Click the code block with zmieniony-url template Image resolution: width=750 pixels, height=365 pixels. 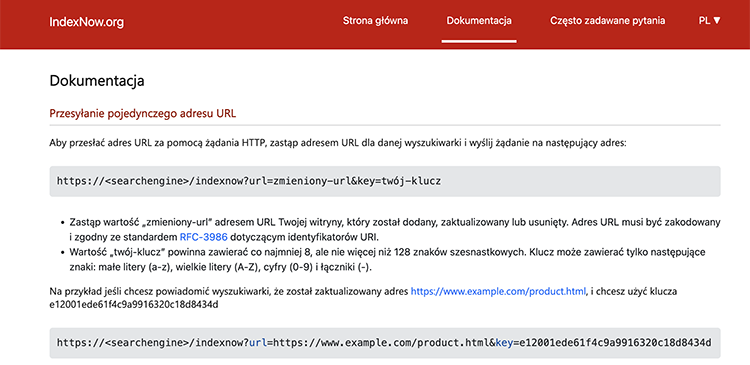(385, 181)
